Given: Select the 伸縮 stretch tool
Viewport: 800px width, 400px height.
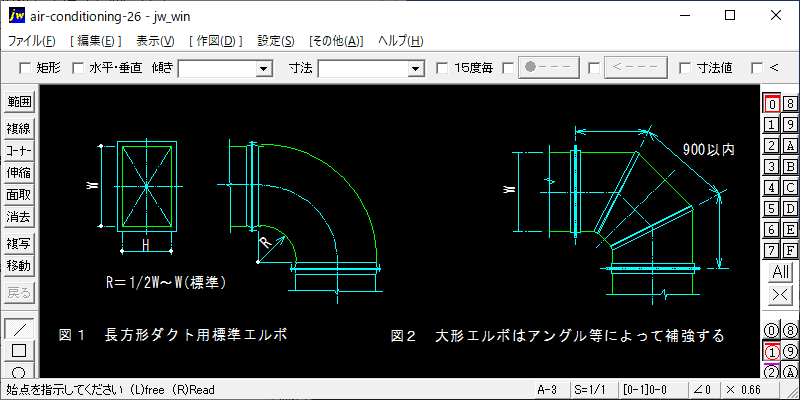Looking at the screenshot, I should click(x=20, y=172).
